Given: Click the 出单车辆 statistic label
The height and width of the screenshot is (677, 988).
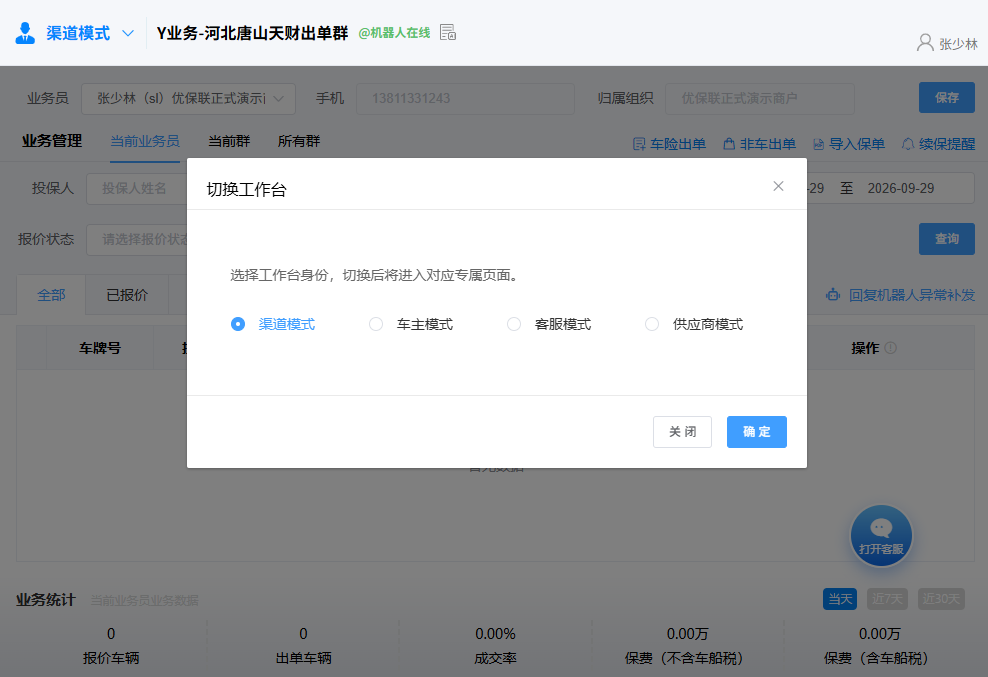Looking at the screenshot, I should tap(303, 658).
